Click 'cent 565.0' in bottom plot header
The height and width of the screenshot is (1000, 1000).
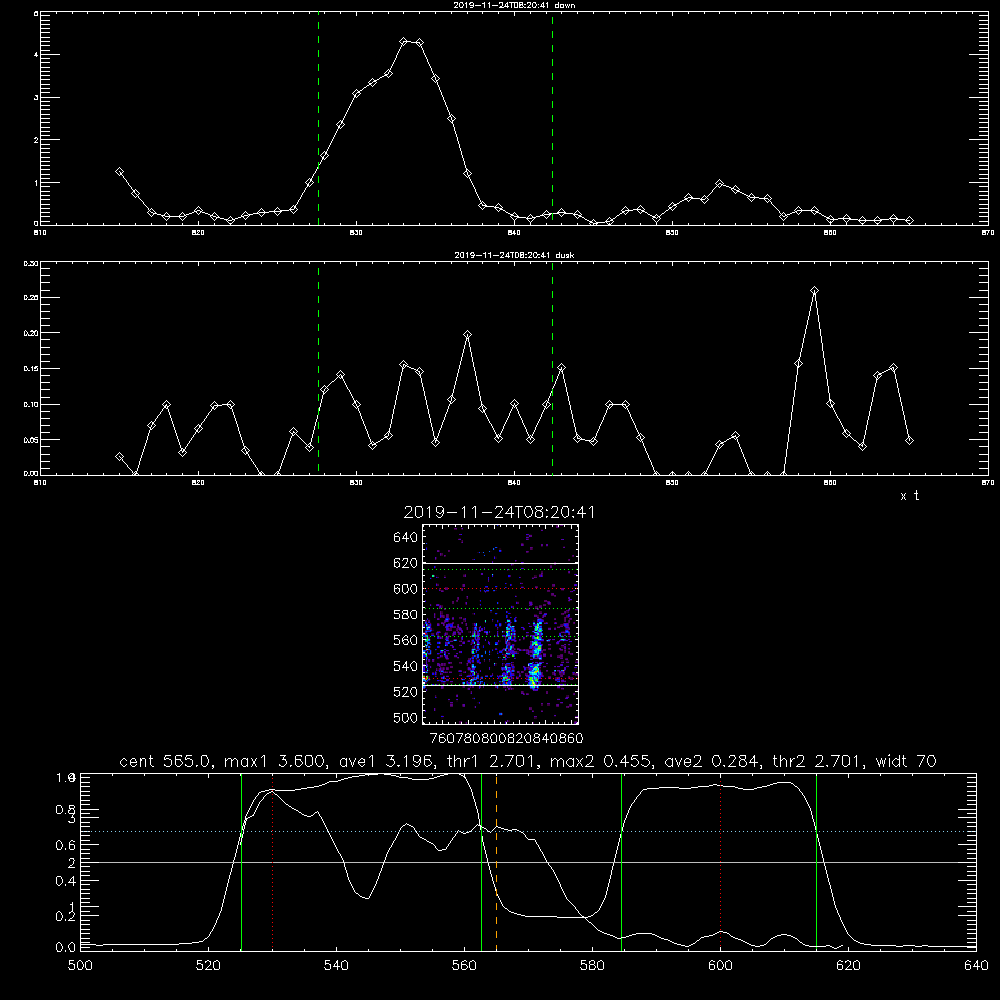coord(167,761)
